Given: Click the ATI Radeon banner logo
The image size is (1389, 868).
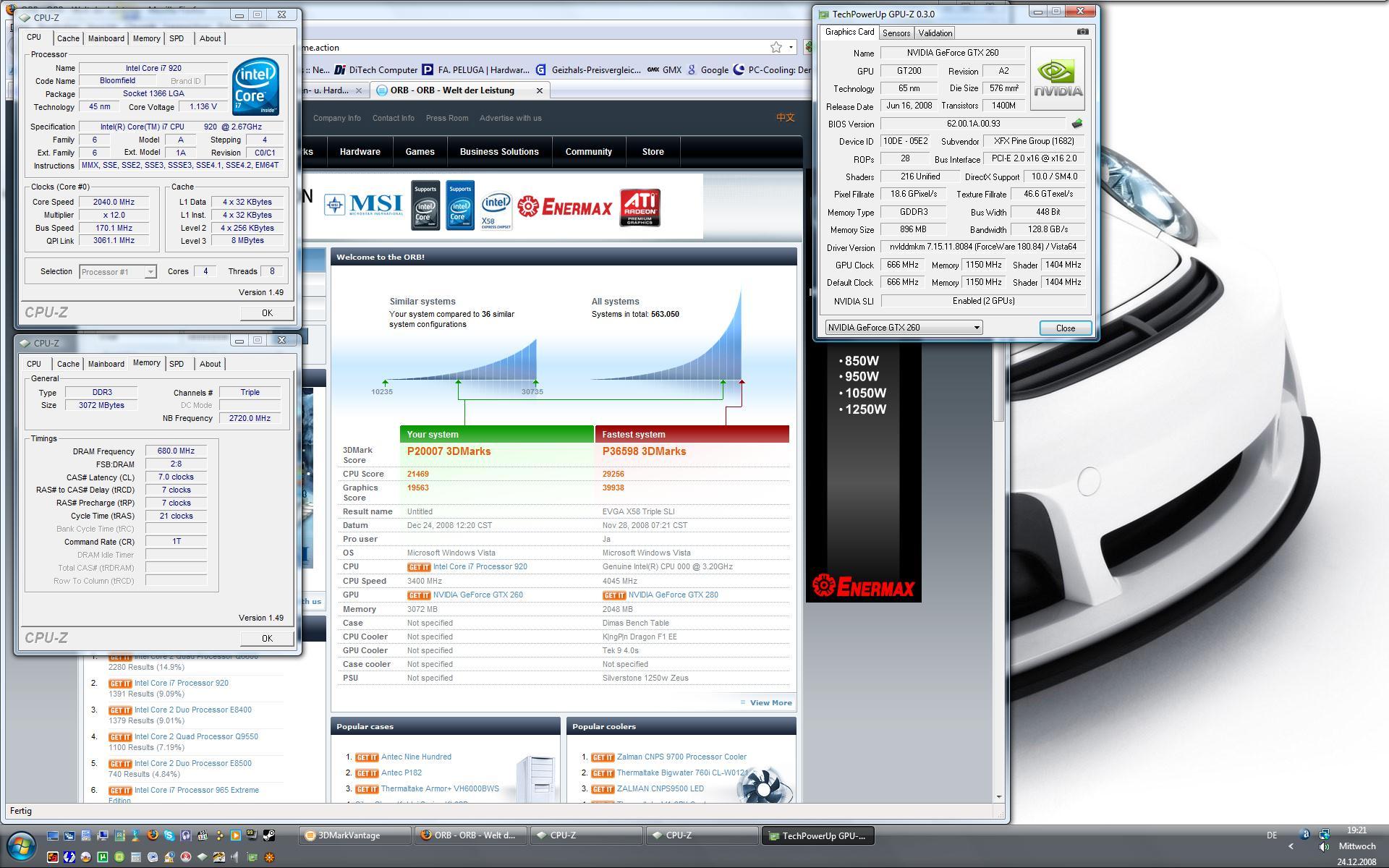Looking at the screenshot, I should pyautogui.click(x=640, y=208).
